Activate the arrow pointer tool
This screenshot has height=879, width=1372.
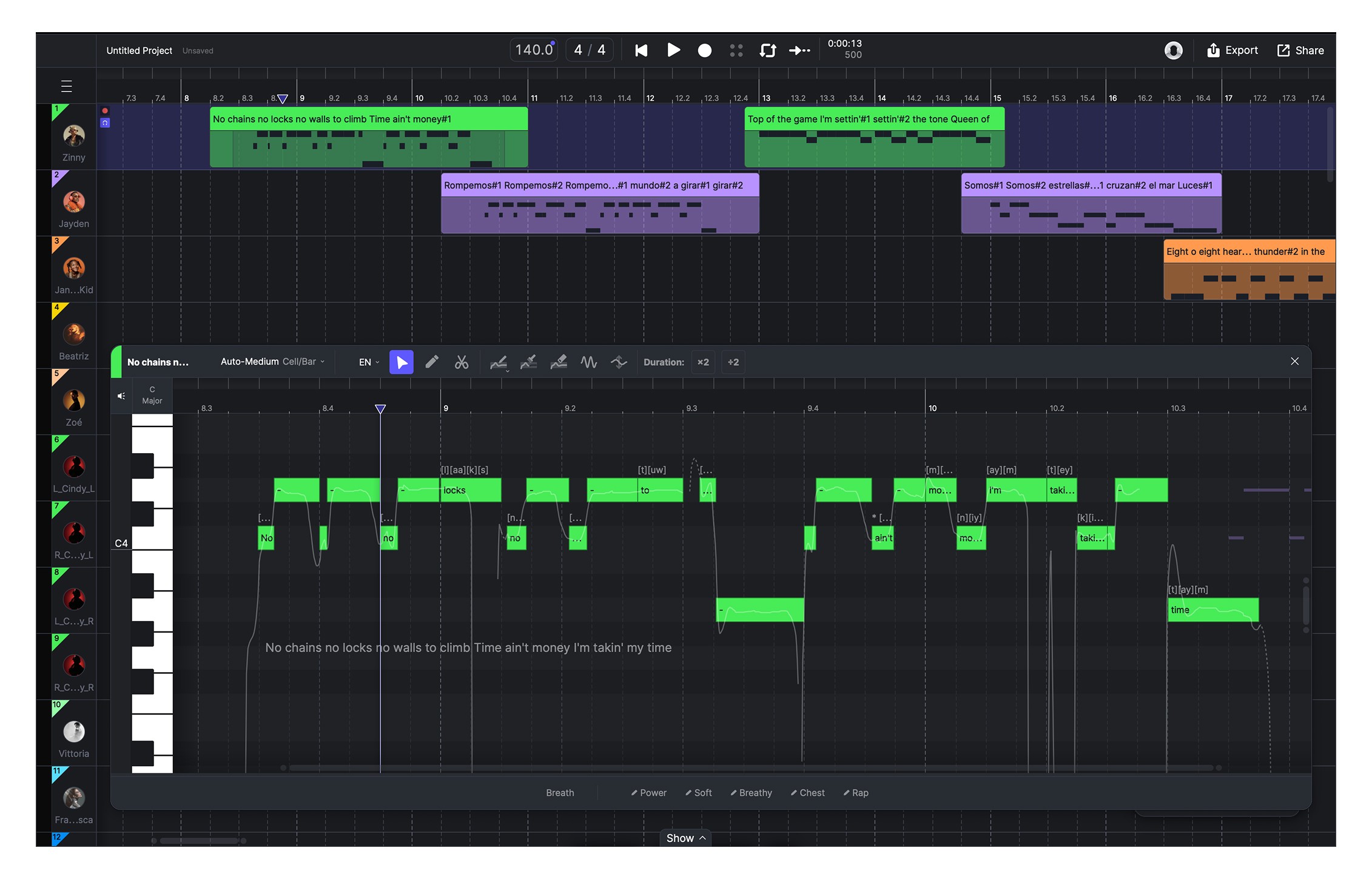[402, 362]
